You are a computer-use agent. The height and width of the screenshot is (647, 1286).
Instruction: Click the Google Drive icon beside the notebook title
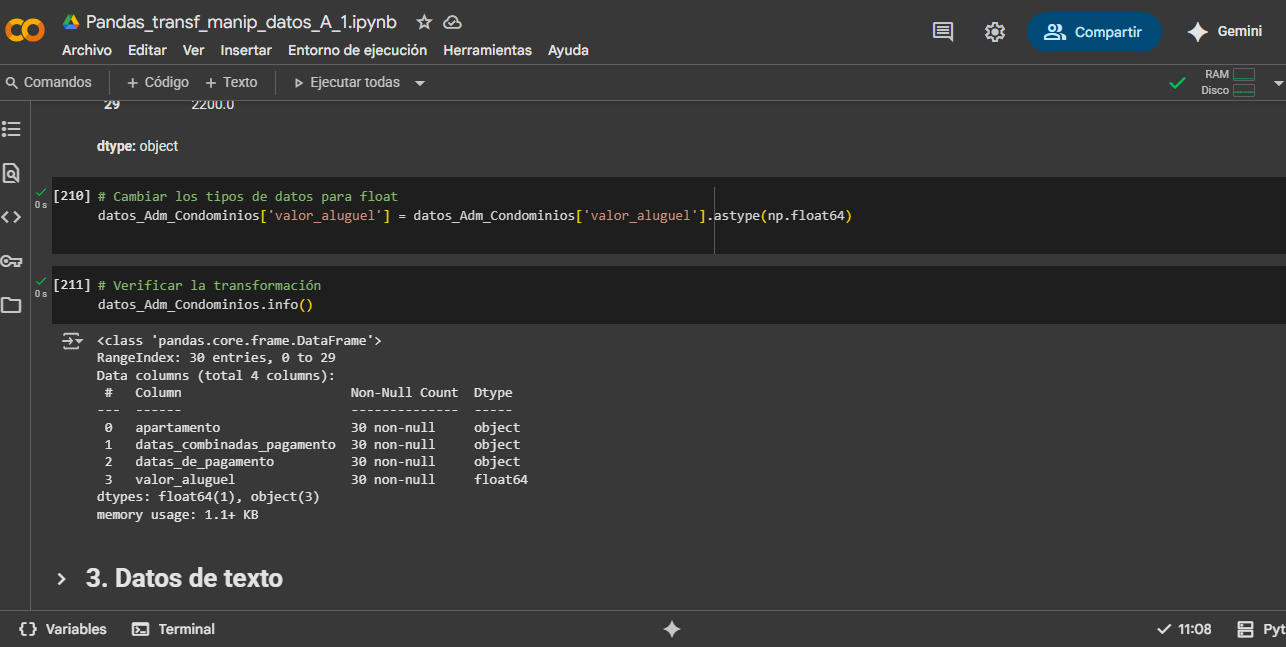71,22
